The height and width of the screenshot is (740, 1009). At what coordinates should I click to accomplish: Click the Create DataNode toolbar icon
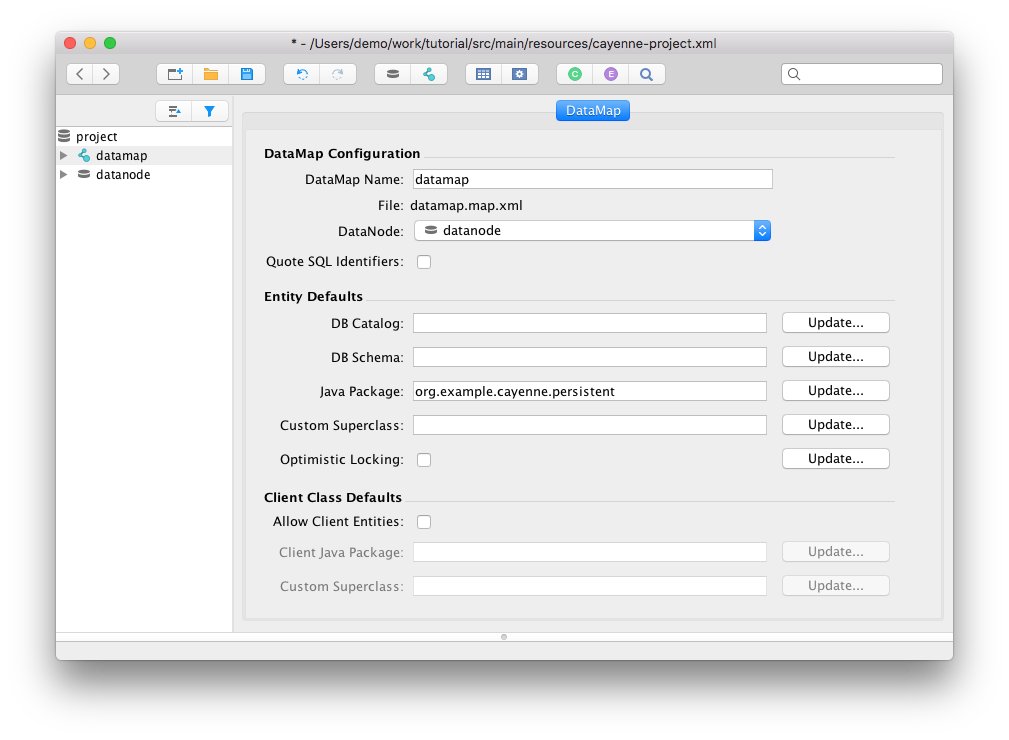[393, 74]
